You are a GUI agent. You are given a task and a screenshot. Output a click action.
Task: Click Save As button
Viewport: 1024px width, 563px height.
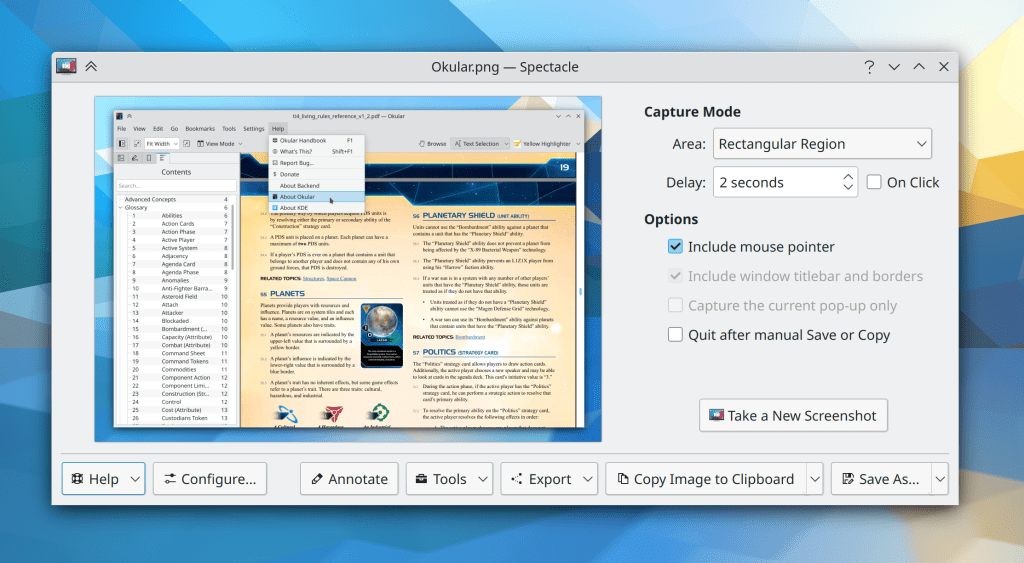879,479
